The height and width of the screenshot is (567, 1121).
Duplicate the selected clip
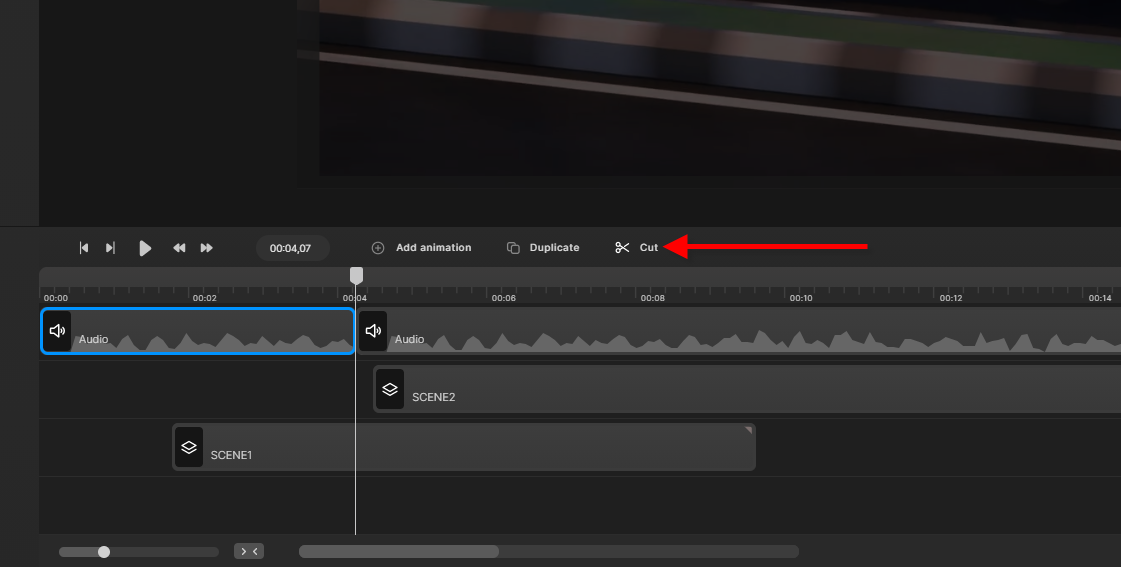coord(543,247)
